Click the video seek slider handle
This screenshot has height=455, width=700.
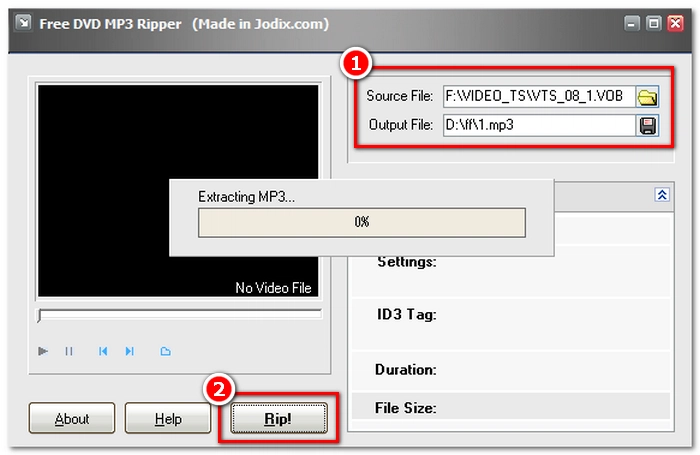tap(40, 315)
